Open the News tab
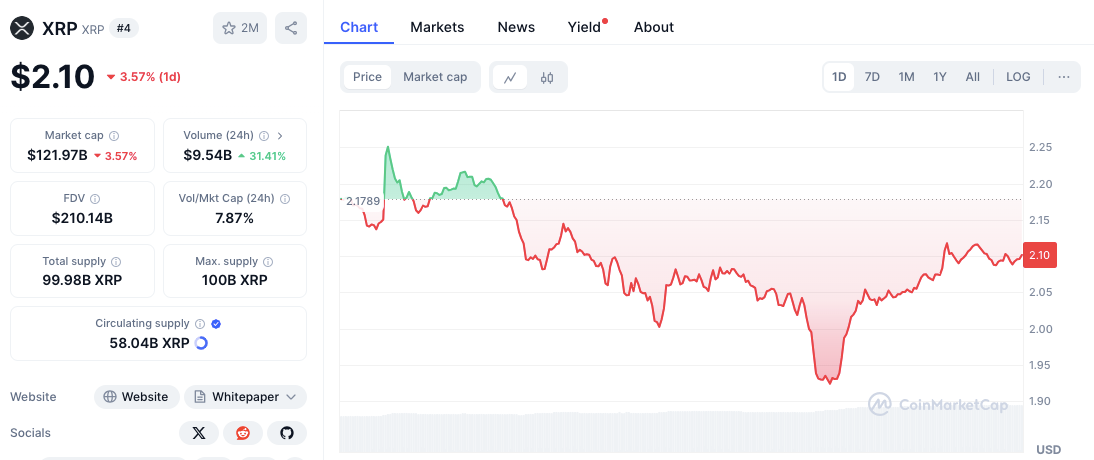The width and height of the screenshot is (1094, 460). tap(516, 27)
